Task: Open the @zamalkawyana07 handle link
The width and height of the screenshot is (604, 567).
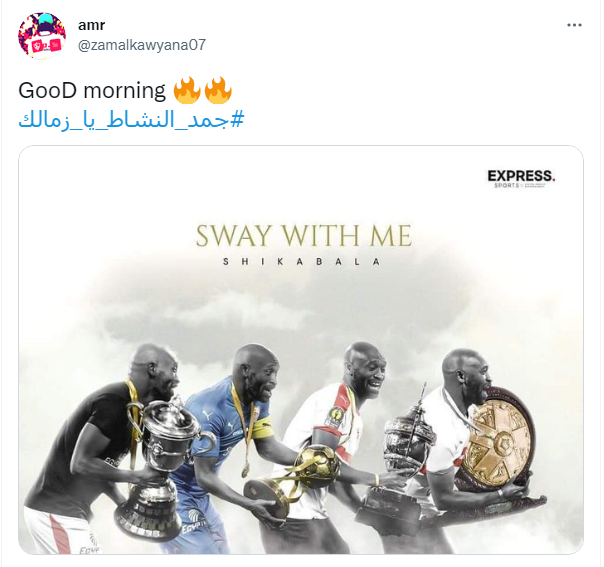Action: pyautogui.click(x=142, y=45)
